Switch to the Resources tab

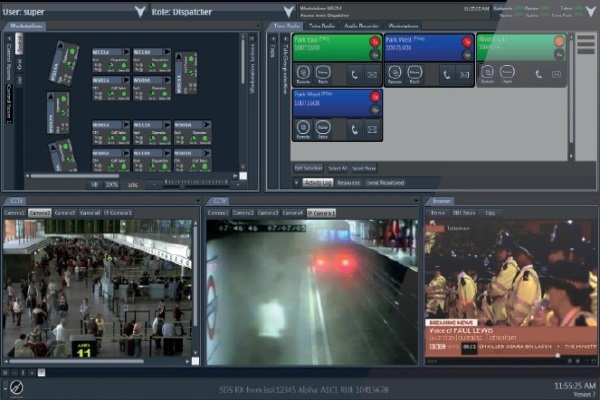pyautogui.click(x=349, y=183)
